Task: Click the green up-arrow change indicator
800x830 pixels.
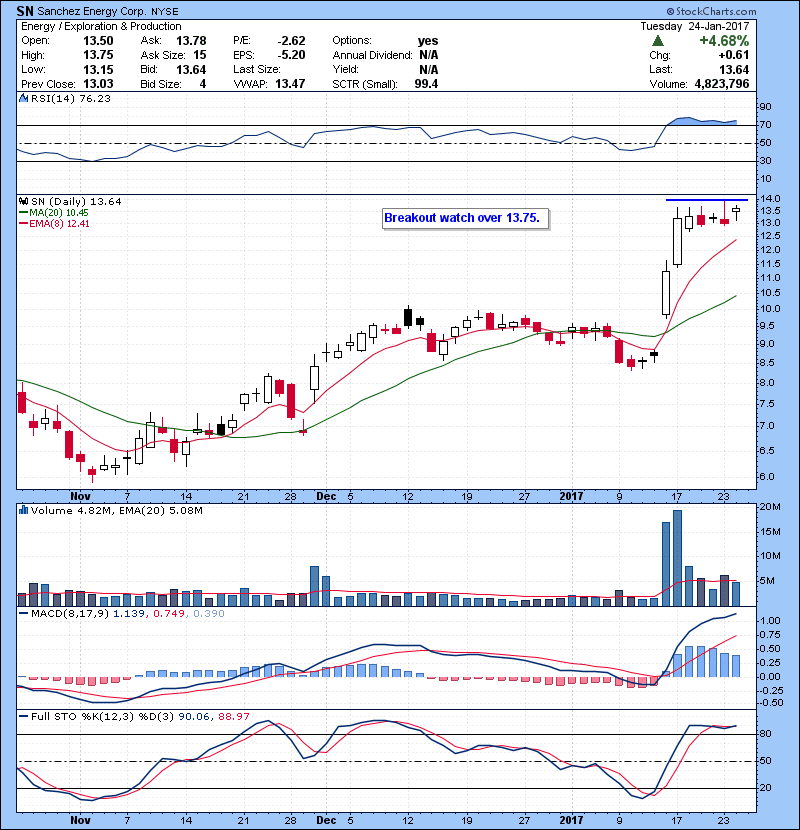Action: click(x=658, y=41)
